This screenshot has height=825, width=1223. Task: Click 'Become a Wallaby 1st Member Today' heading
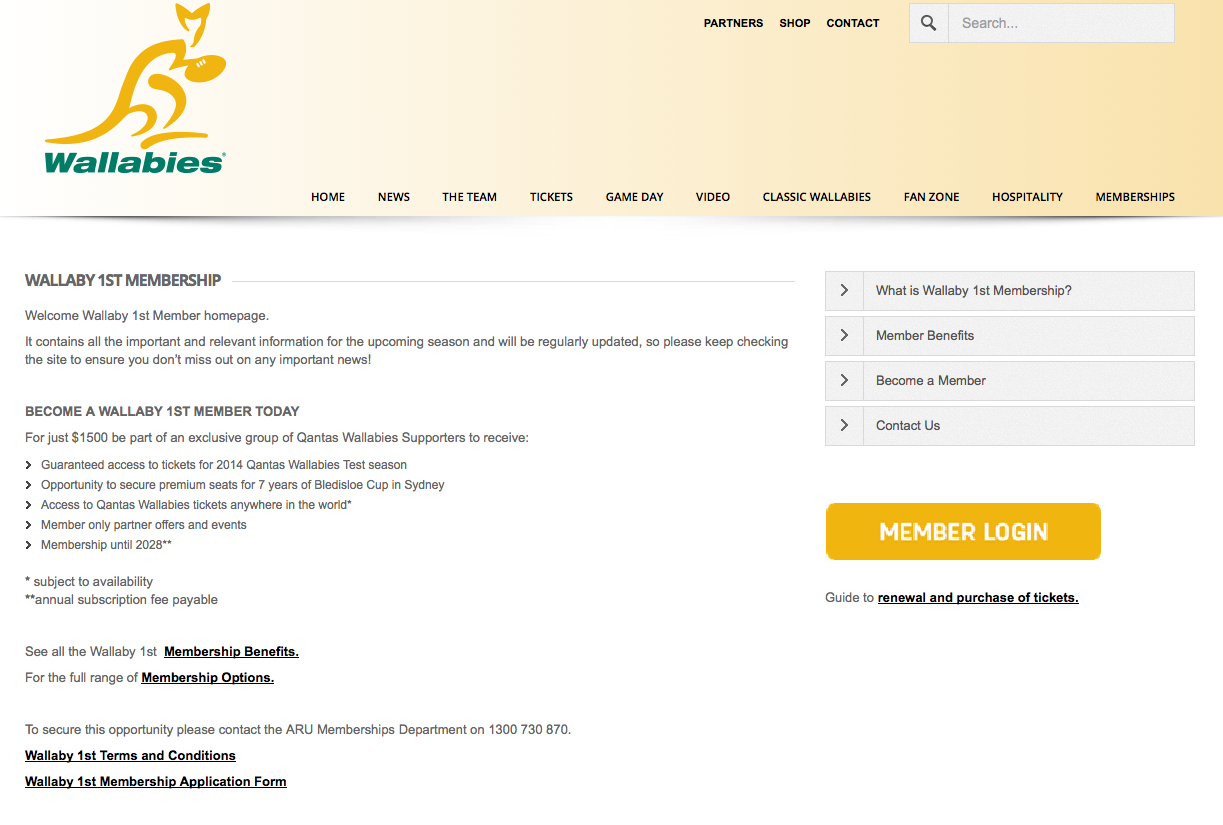click(x=162, y=411)
